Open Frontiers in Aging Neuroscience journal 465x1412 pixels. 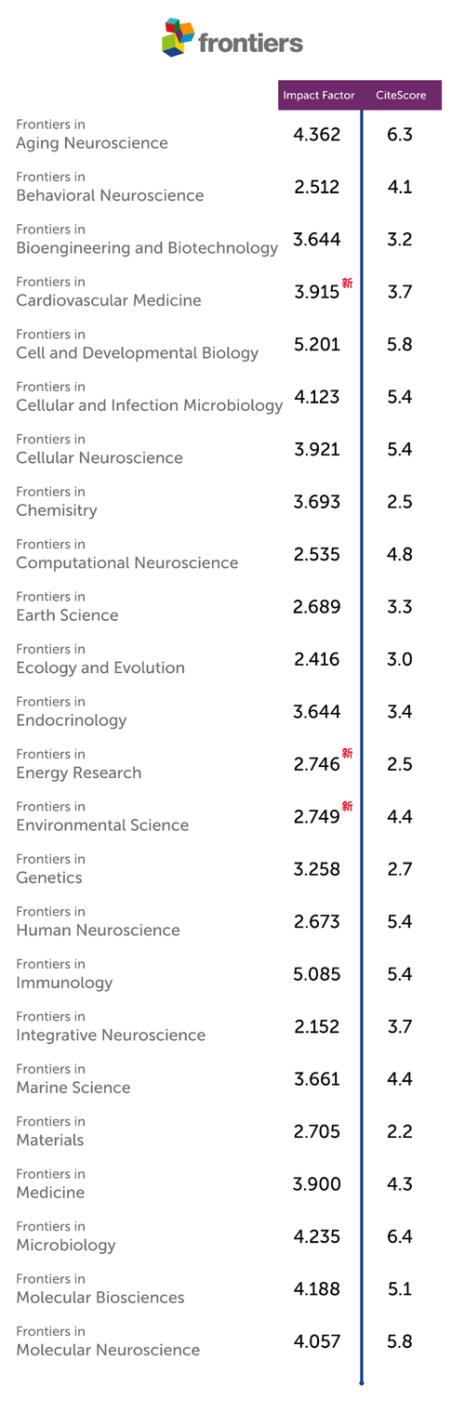(92, 134)
